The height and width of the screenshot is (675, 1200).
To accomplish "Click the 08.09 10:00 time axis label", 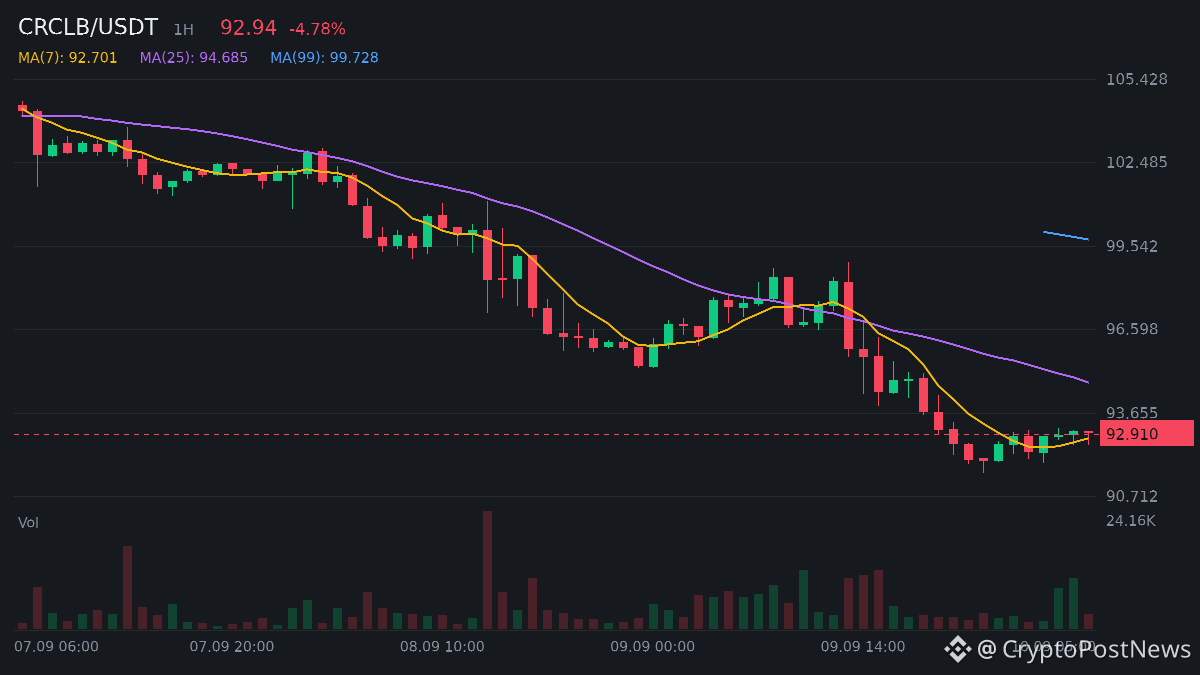I will tap(442, 646).
